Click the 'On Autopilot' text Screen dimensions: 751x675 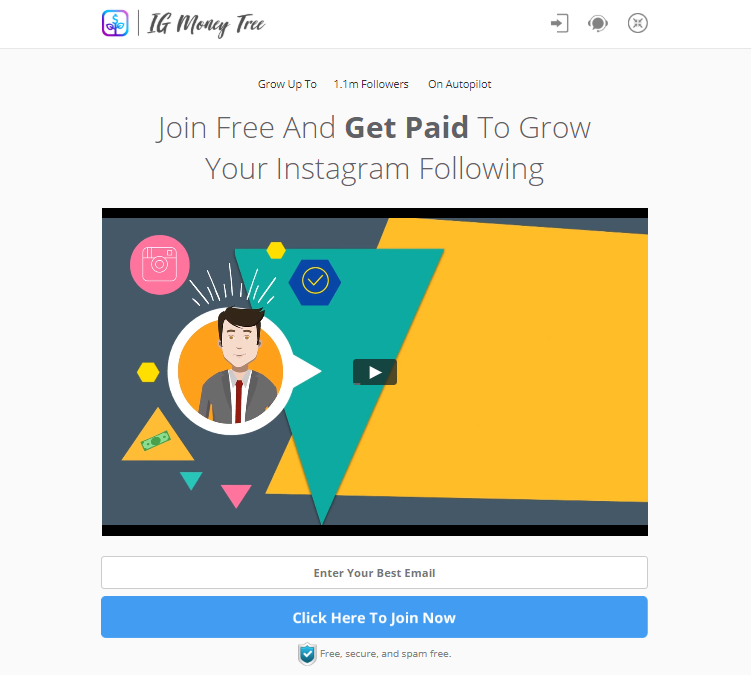pyautogui.click(x=460, y=84)
